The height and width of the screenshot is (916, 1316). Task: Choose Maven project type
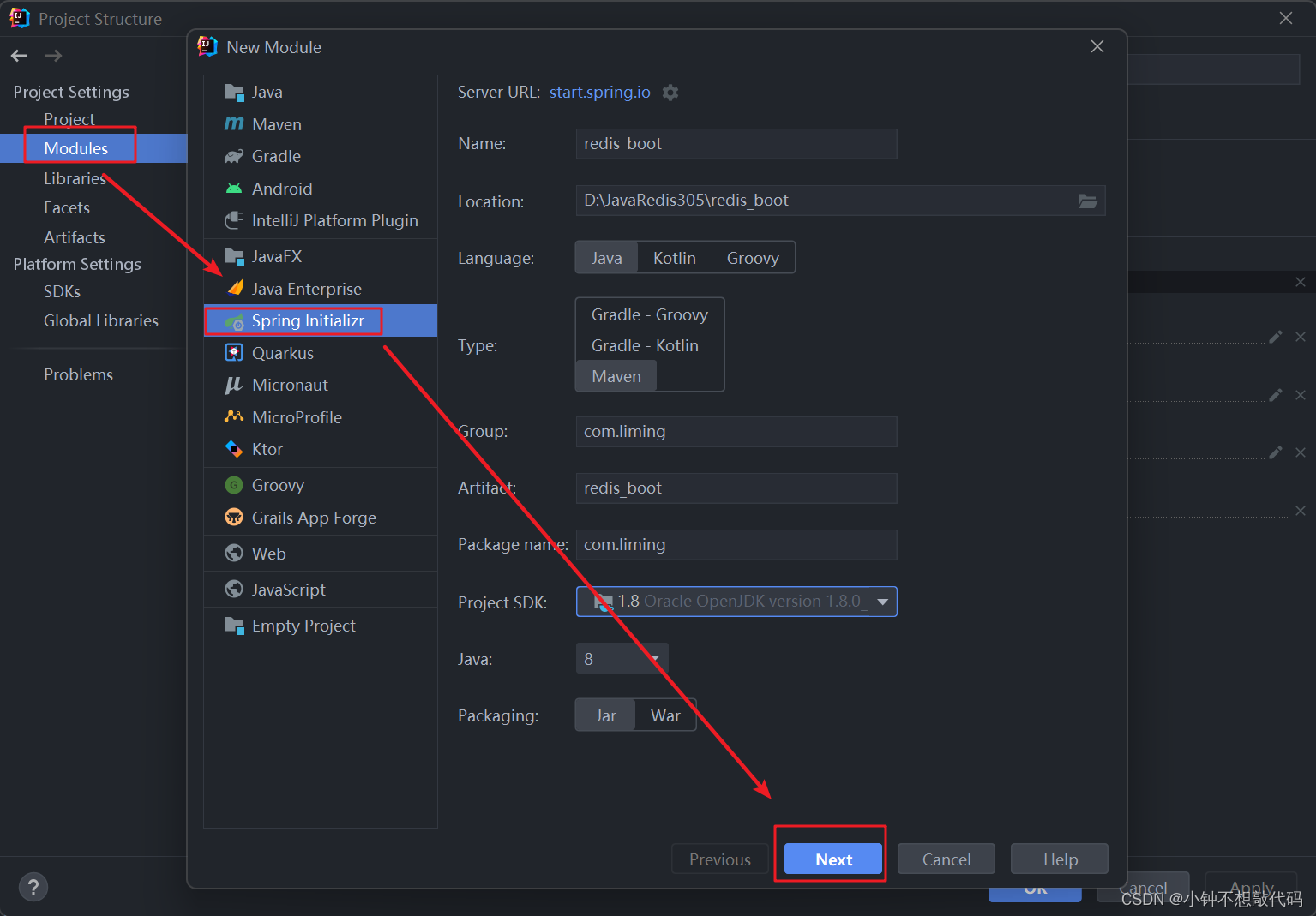pyautogui.click(x=616, y=376)
